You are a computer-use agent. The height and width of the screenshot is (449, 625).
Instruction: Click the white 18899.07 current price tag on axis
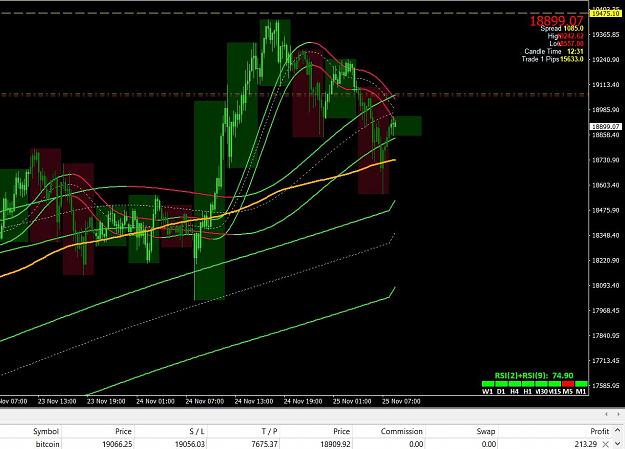(605, 126)
